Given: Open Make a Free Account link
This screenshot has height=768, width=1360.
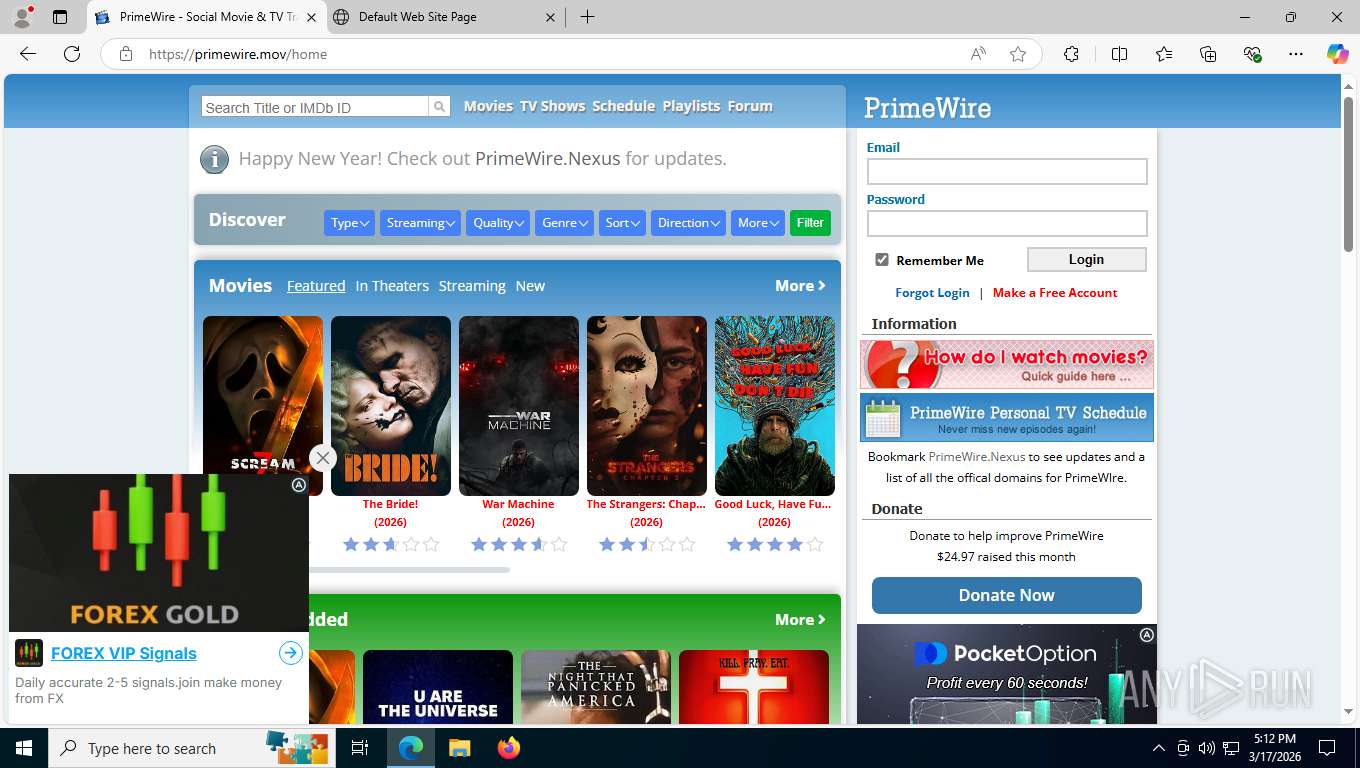Looking at the screenshot, I should pyautogui.click(x=1055, y=293).
